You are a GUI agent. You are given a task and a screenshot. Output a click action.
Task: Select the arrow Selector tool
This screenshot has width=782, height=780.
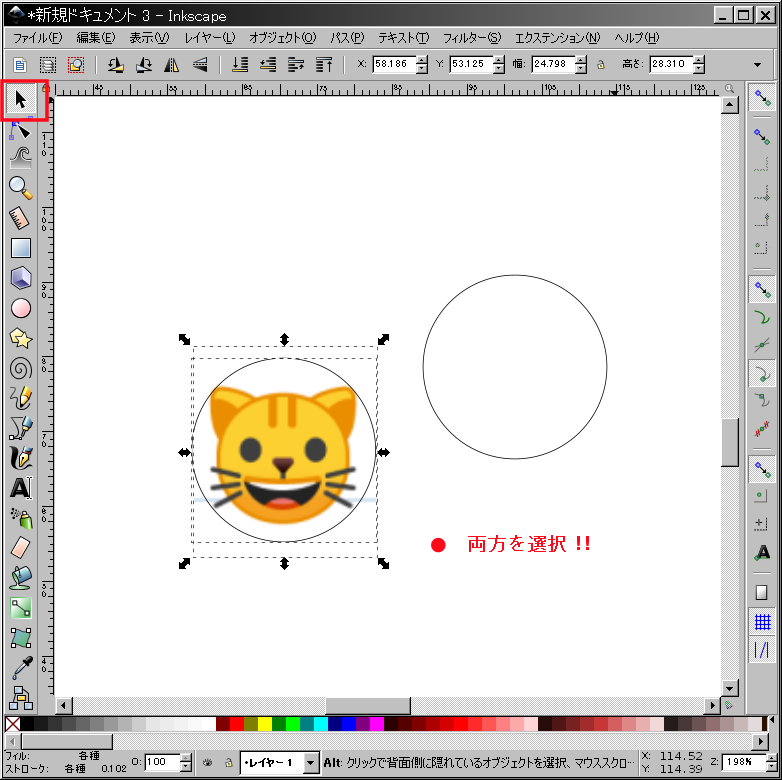[21, 100]
